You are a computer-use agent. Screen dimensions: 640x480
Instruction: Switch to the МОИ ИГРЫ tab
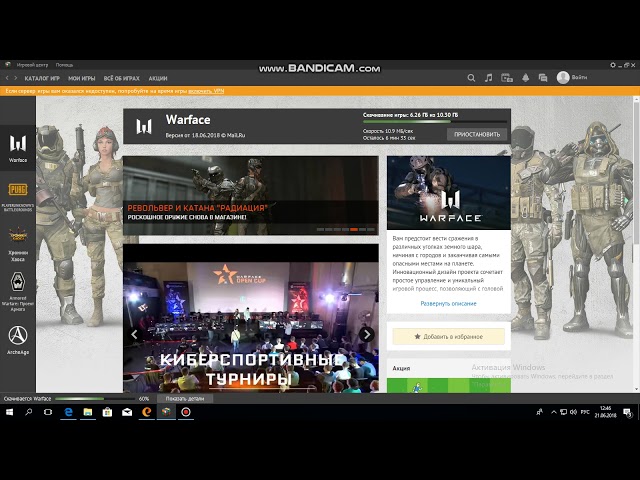point(82,78)
